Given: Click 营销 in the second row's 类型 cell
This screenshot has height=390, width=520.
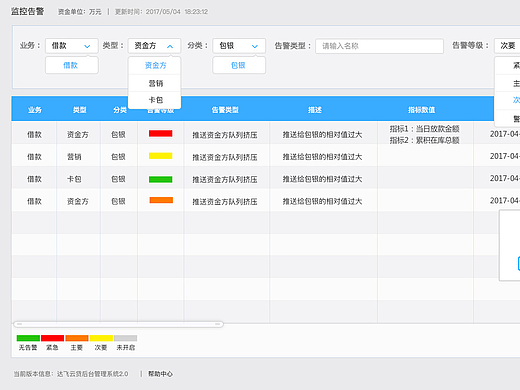Looking at the screenshot, I should (74, 157).
